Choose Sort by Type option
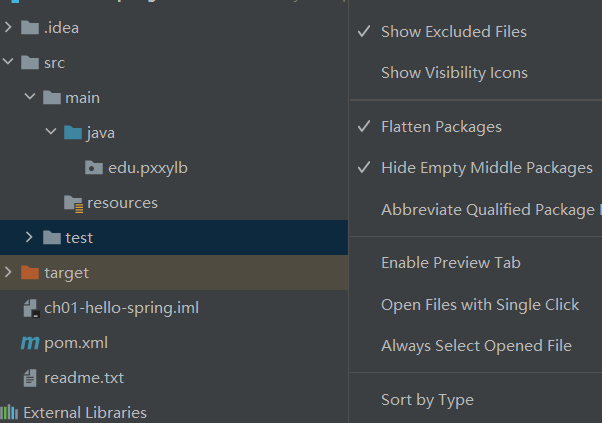The height and width of the screenshot is (423, 602). pos(427,400)
